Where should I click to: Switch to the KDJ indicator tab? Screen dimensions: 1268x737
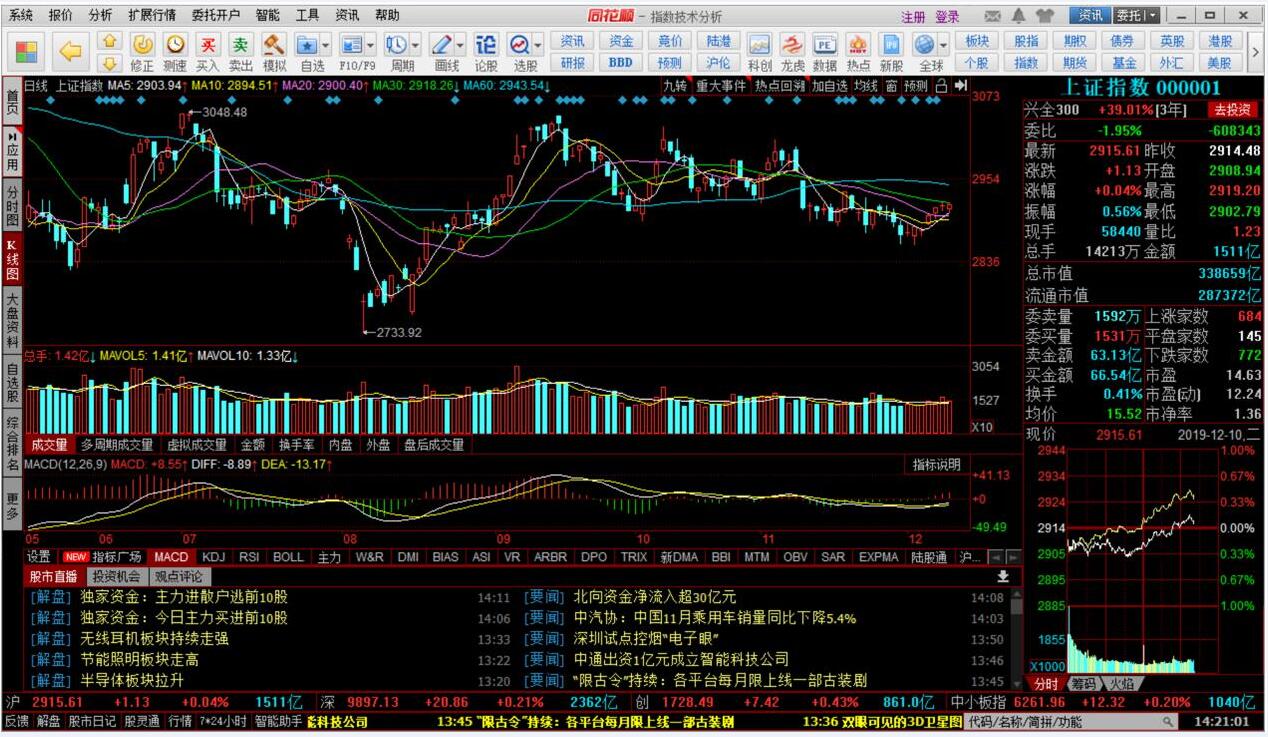[x=213, y=557]
